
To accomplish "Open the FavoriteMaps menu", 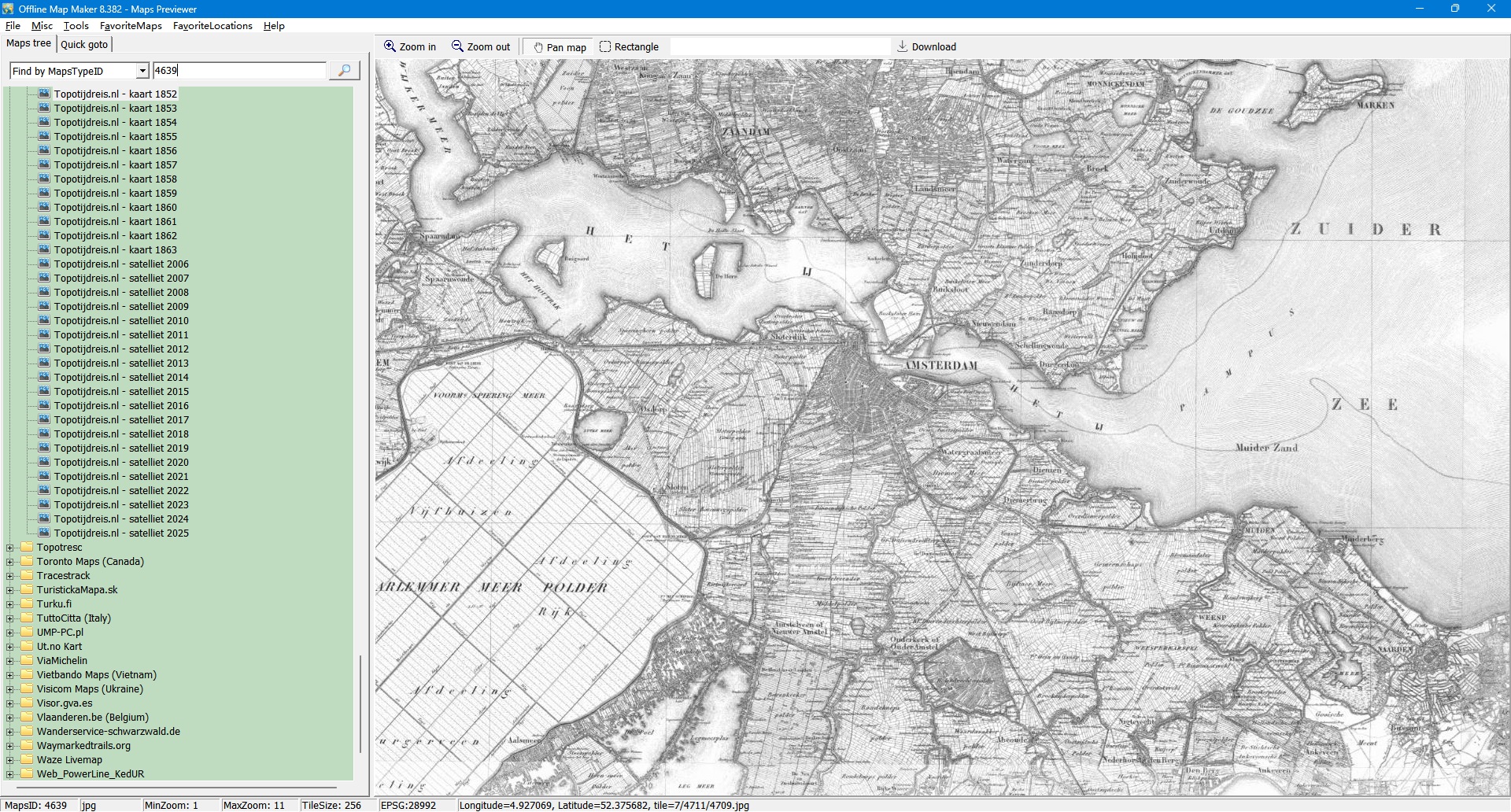I will (x=131, y=26).
